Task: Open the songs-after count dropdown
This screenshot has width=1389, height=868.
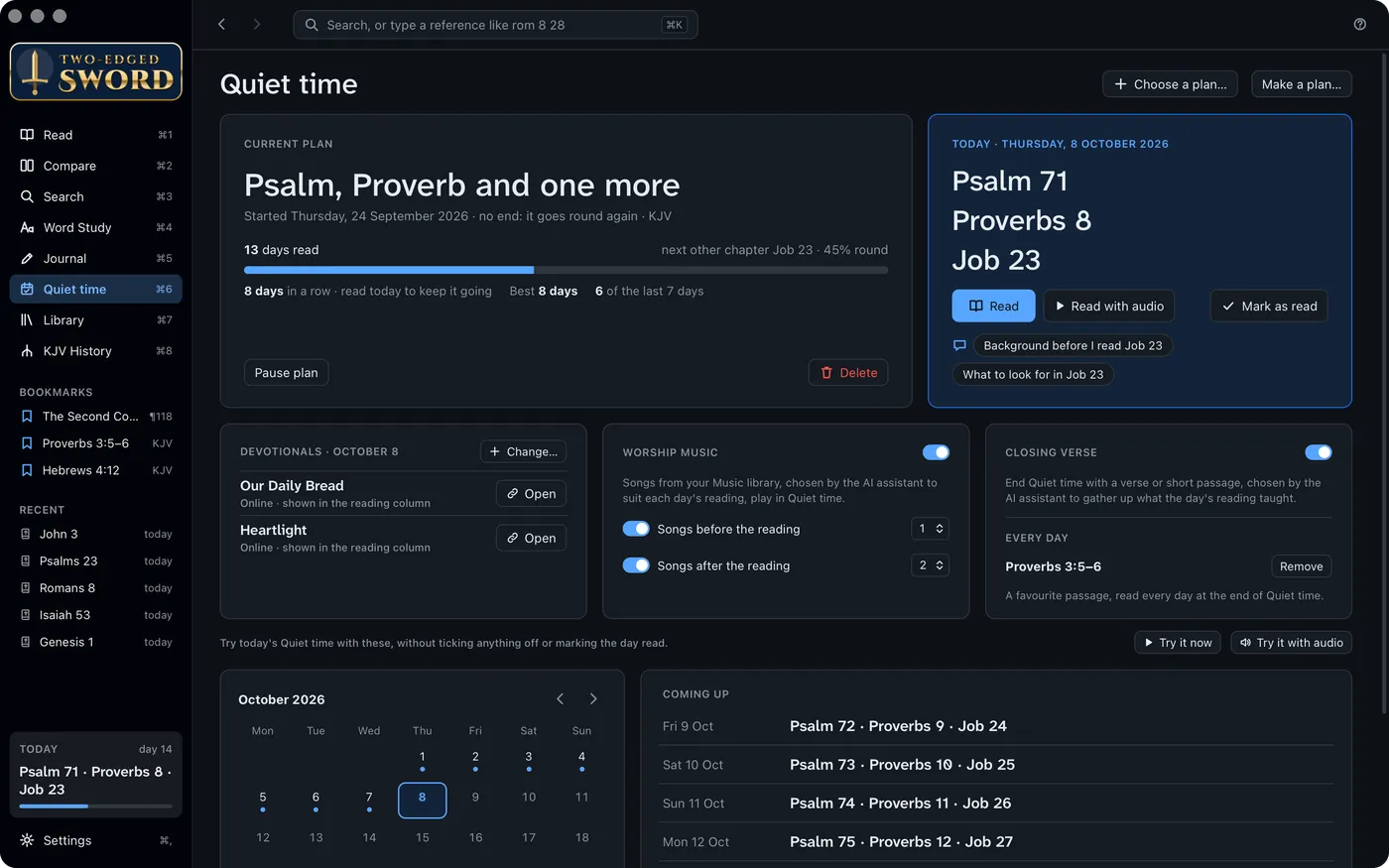Action: [x=931, y=565]
